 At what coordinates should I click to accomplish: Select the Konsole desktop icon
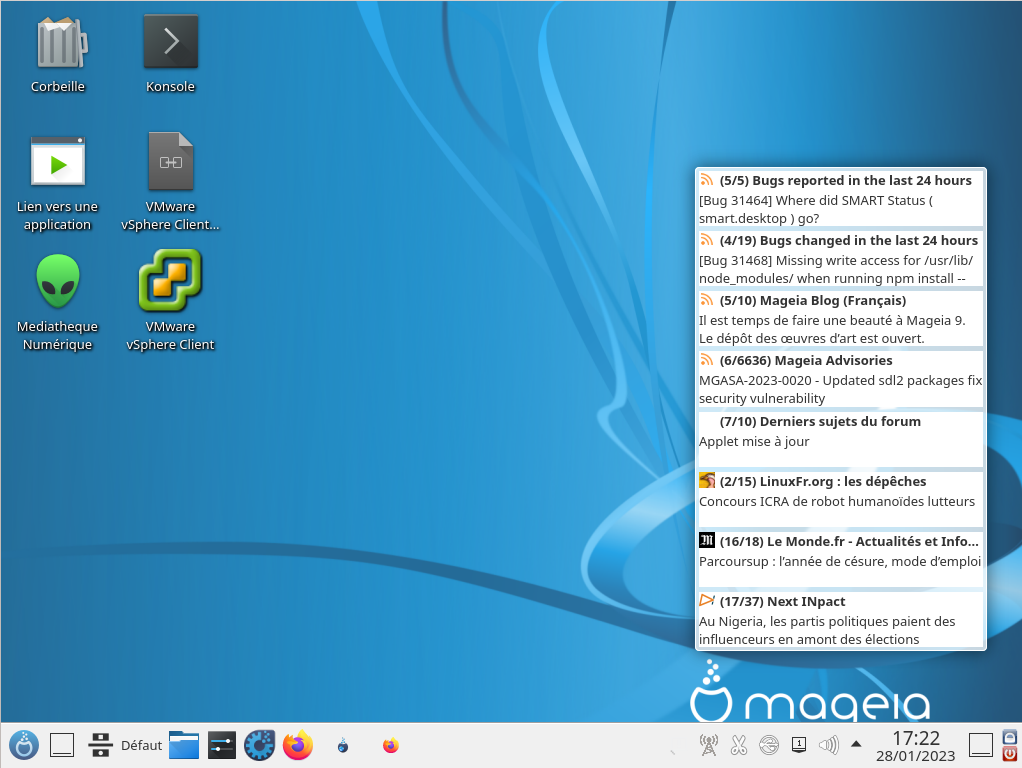tap(171, 42)
